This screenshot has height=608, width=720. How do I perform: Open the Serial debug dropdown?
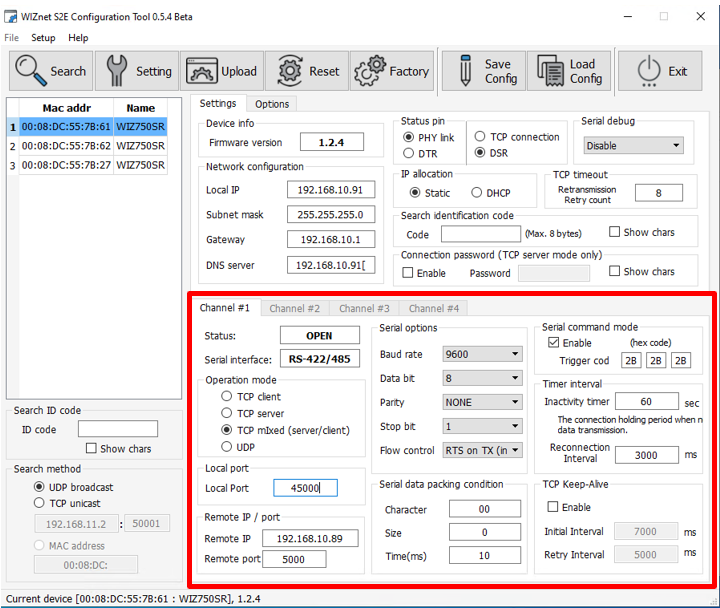(x=634, y=146)
